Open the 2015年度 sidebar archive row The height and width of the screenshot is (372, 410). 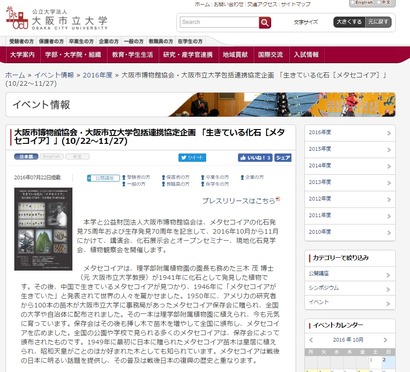(350, 149)
